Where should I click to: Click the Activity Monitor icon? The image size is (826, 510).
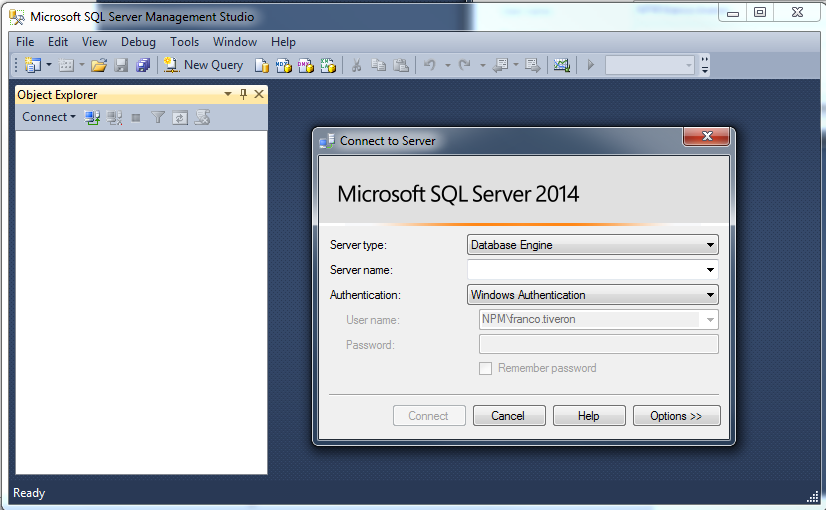pyautogui.click(x=562, y=65)
